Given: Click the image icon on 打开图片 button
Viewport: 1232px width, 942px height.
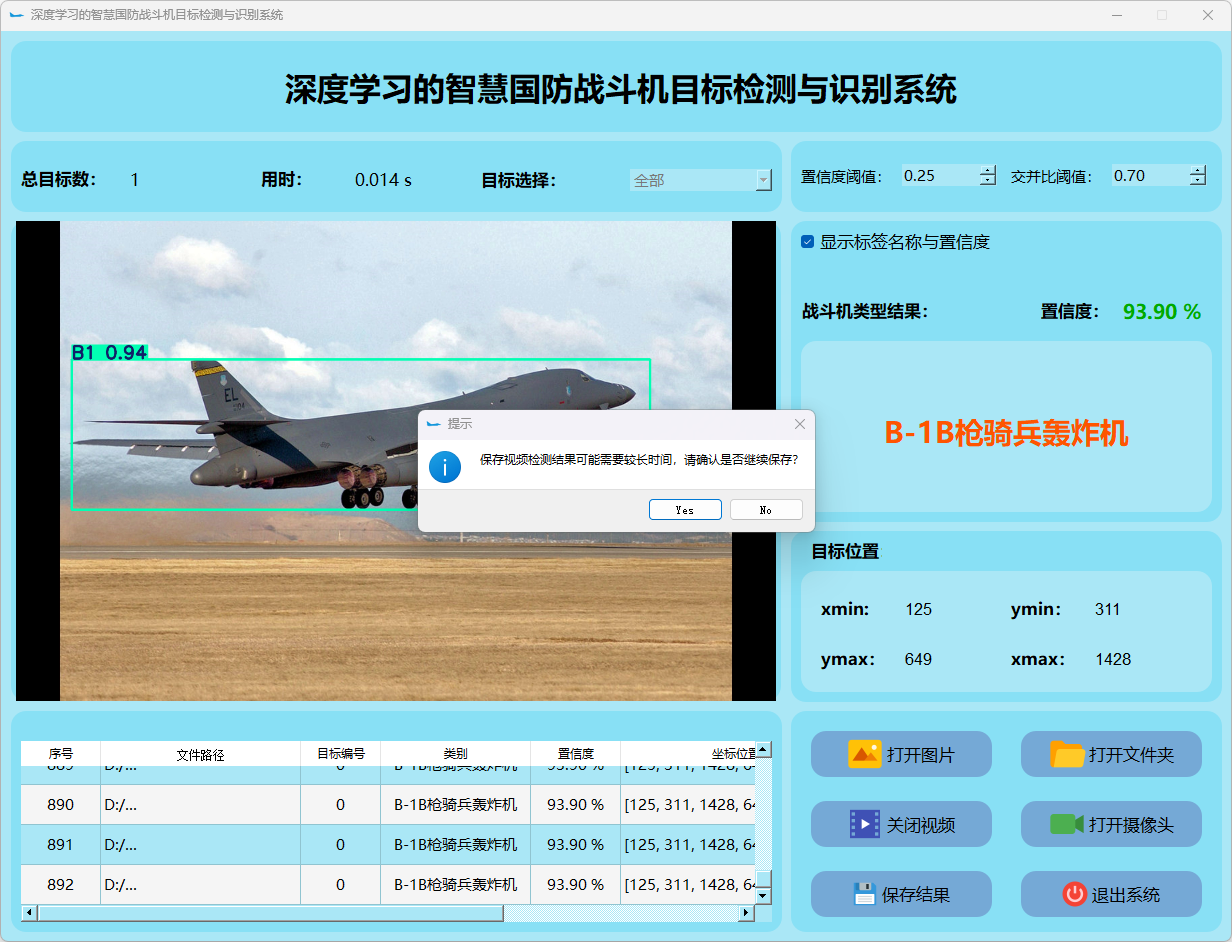Looking at the screenshot, I should click(864, 754).
